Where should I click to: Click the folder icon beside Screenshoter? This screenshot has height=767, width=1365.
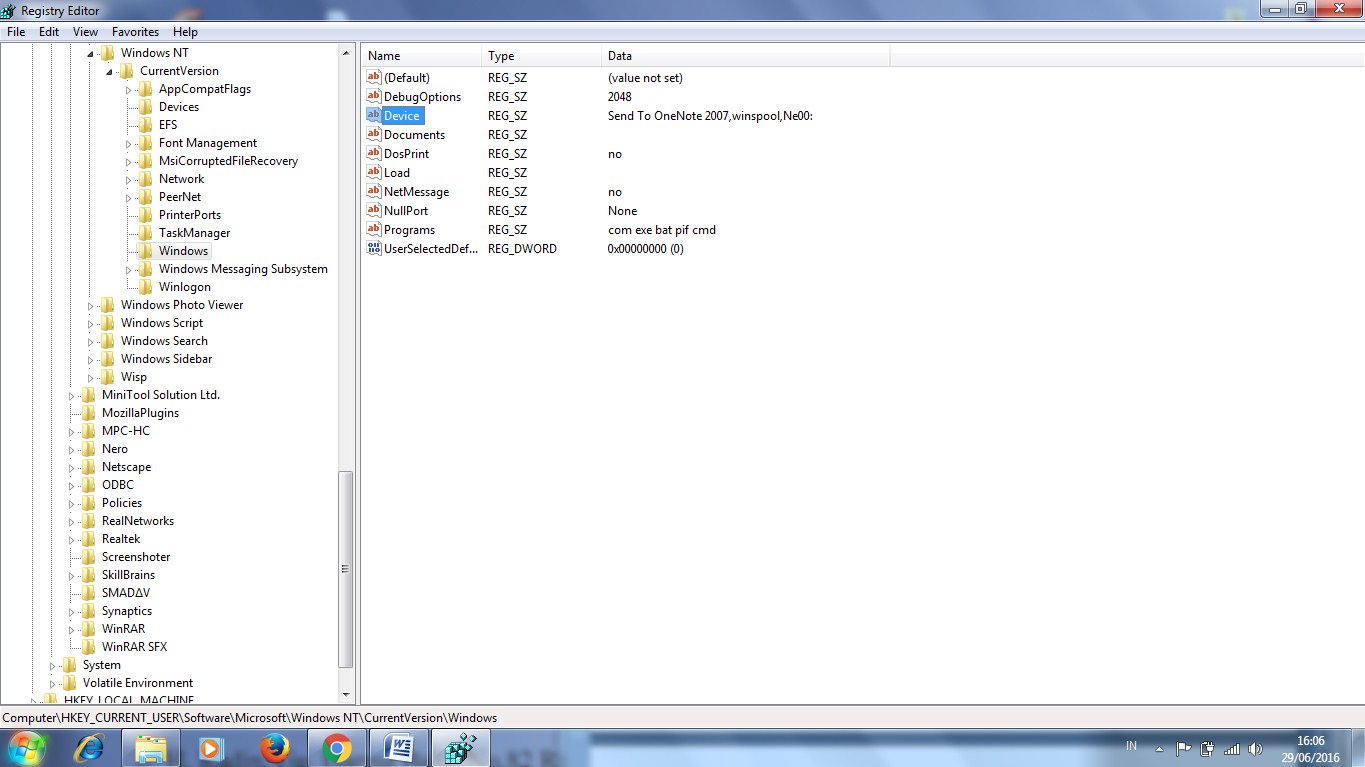point(89,557)
